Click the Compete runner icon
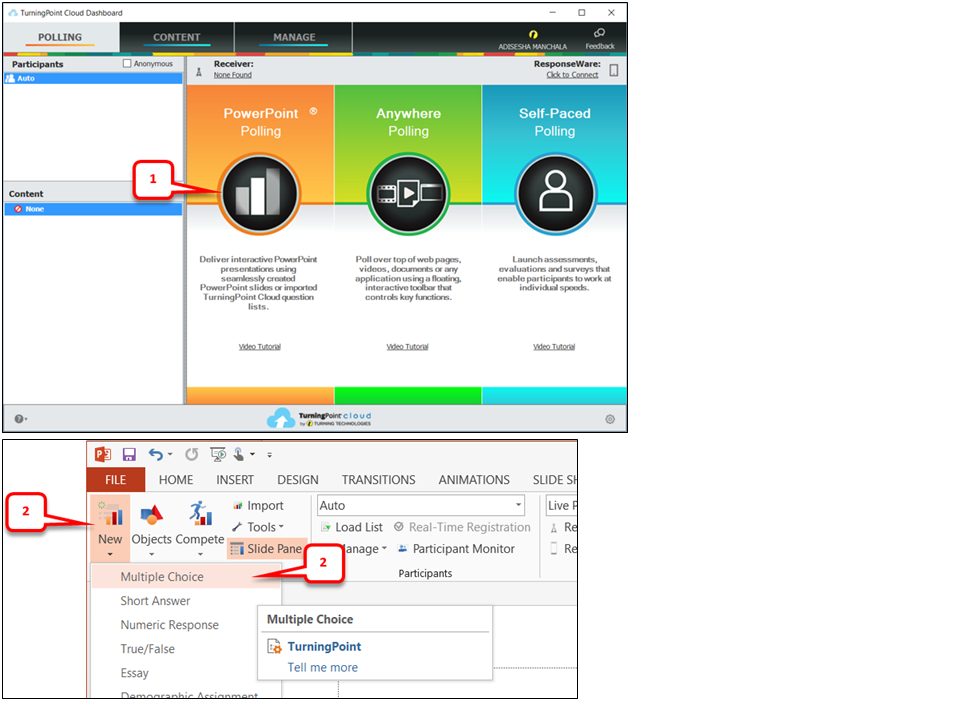Screen dimensions: 960x701 [200, 513]
